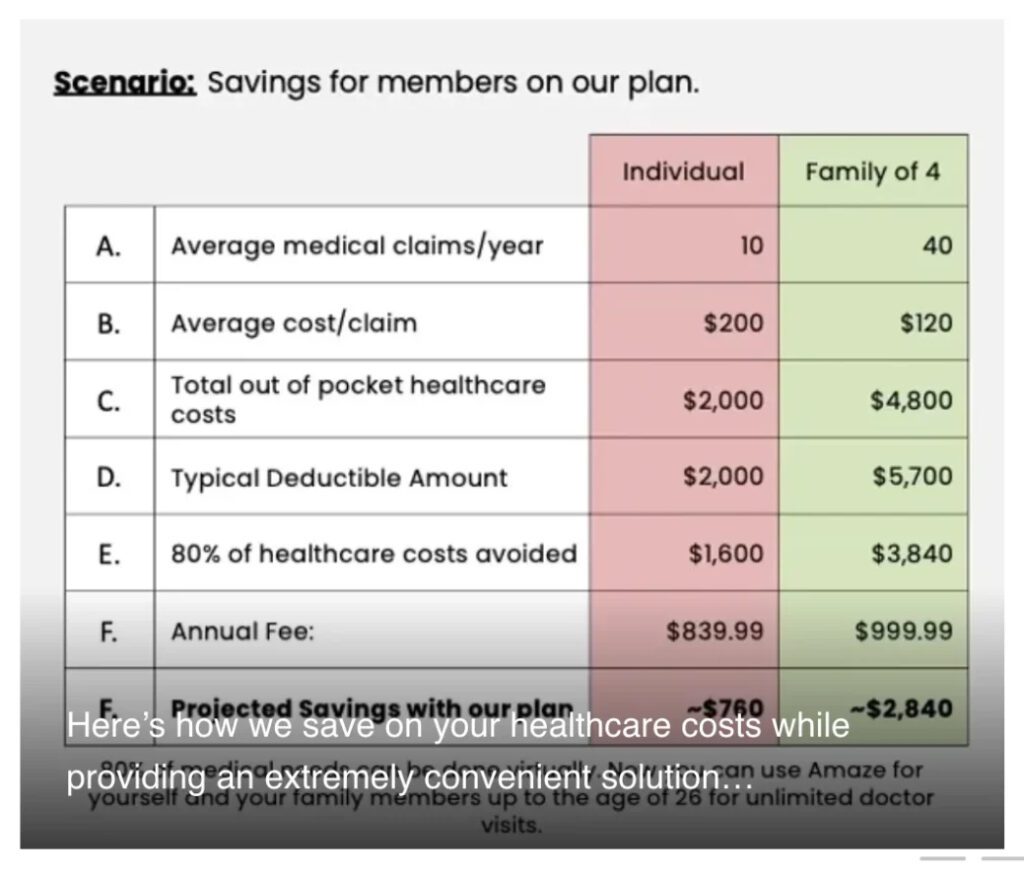Click the $4,800 family out of pocket cell
Screen dimensions: 1024x874
click(x=912, y=400)
